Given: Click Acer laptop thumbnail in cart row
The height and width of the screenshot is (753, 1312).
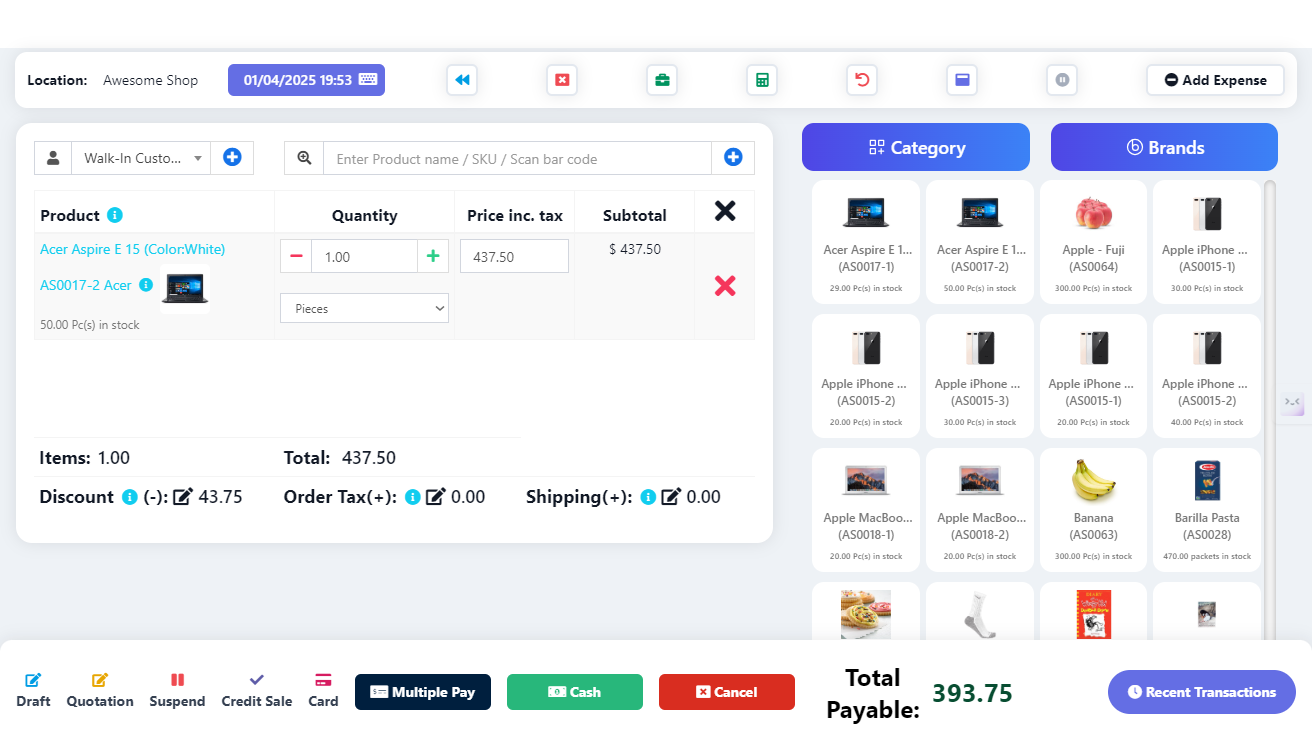Looking at the screenshot, I should pyautogui.click(x=185, y=290).
